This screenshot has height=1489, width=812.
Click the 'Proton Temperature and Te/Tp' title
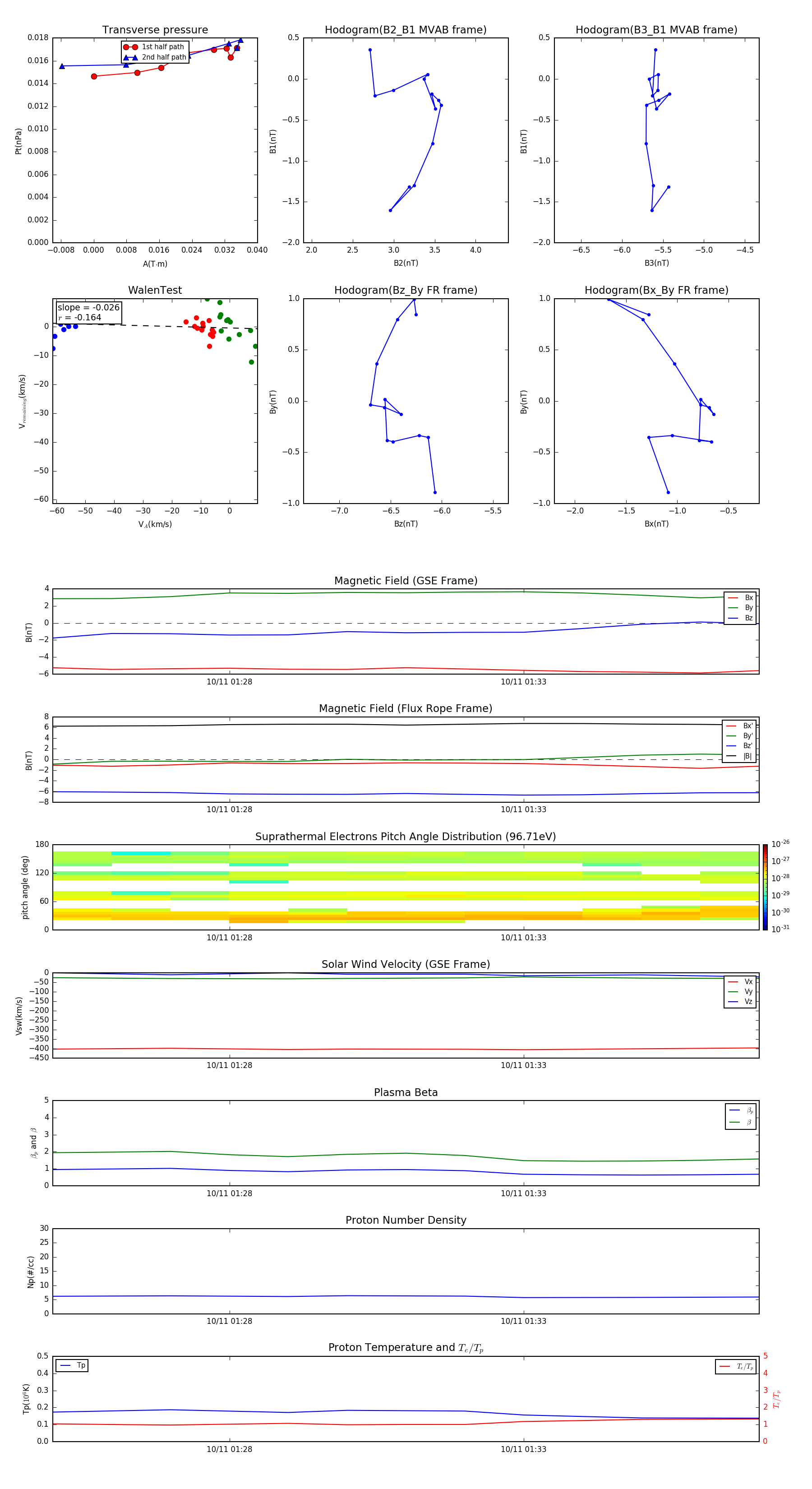[406, 1348]
